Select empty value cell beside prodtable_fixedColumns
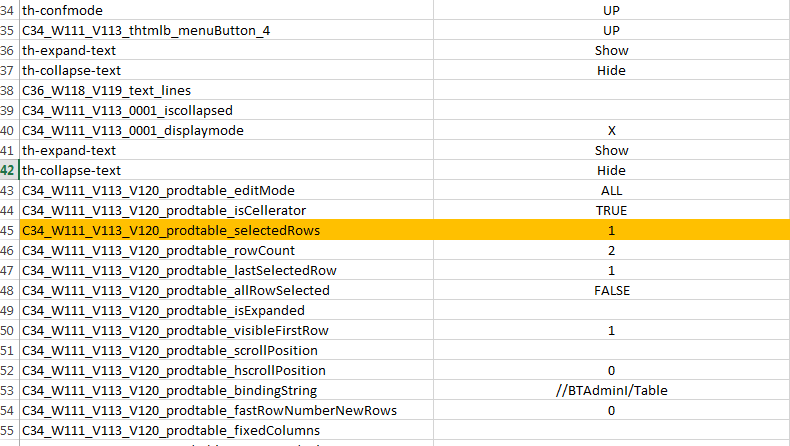Screen dimensions: 790x446 612,430
